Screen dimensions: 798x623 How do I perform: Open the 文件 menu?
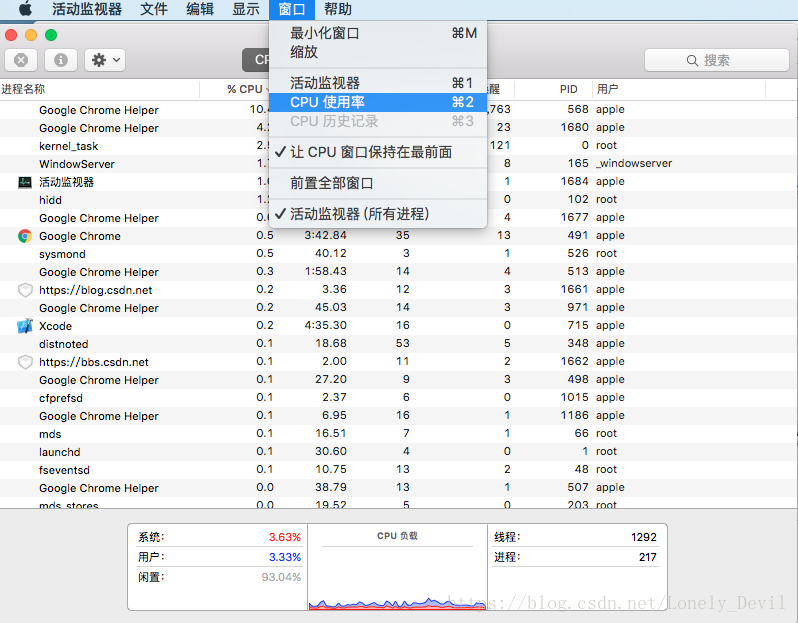pyautogui.click(x=154, y=9)
